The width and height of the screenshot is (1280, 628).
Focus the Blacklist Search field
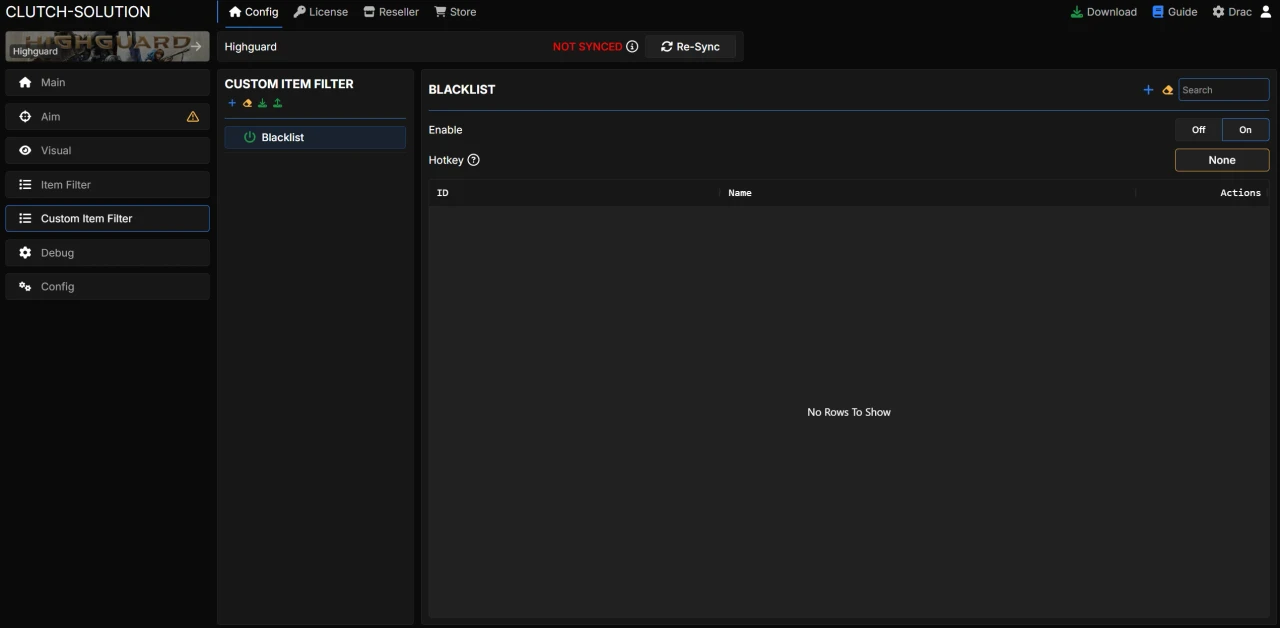pyautogui.click(x=1223, y=90)
